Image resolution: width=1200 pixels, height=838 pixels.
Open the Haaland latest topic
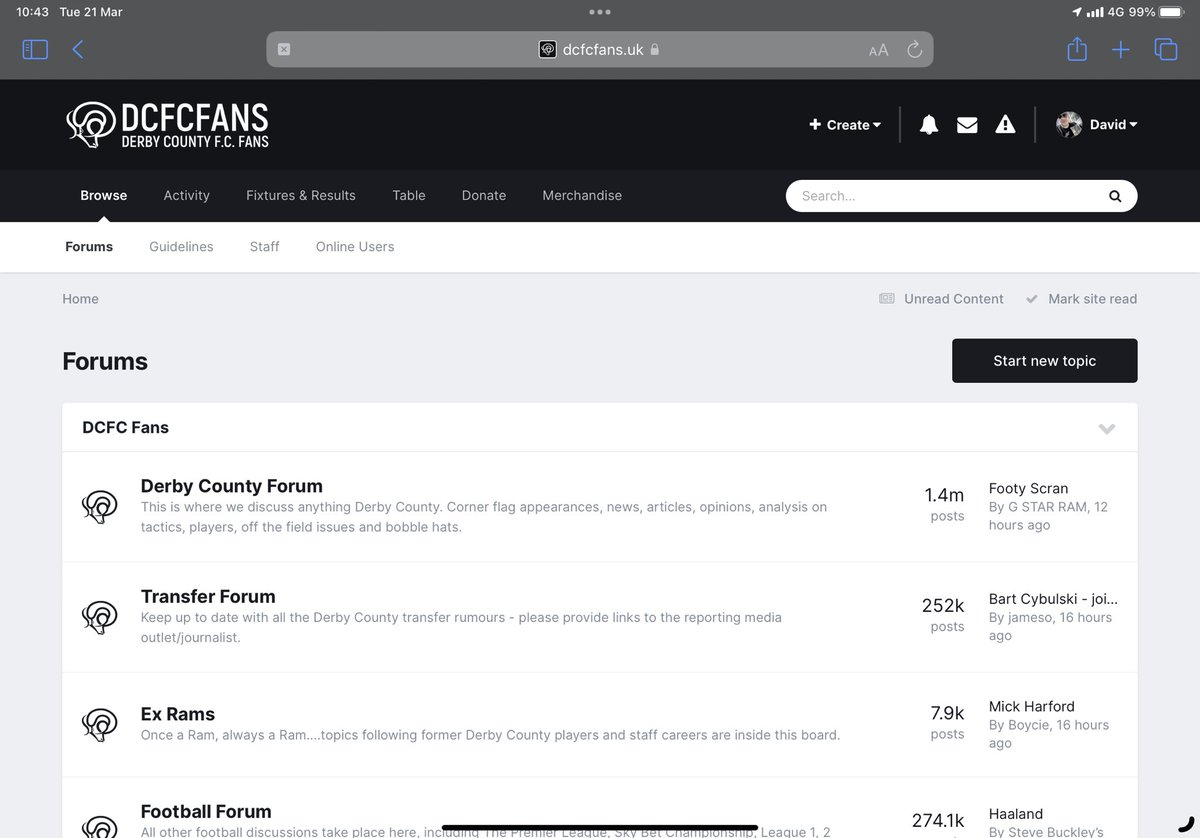(1016, 814)
